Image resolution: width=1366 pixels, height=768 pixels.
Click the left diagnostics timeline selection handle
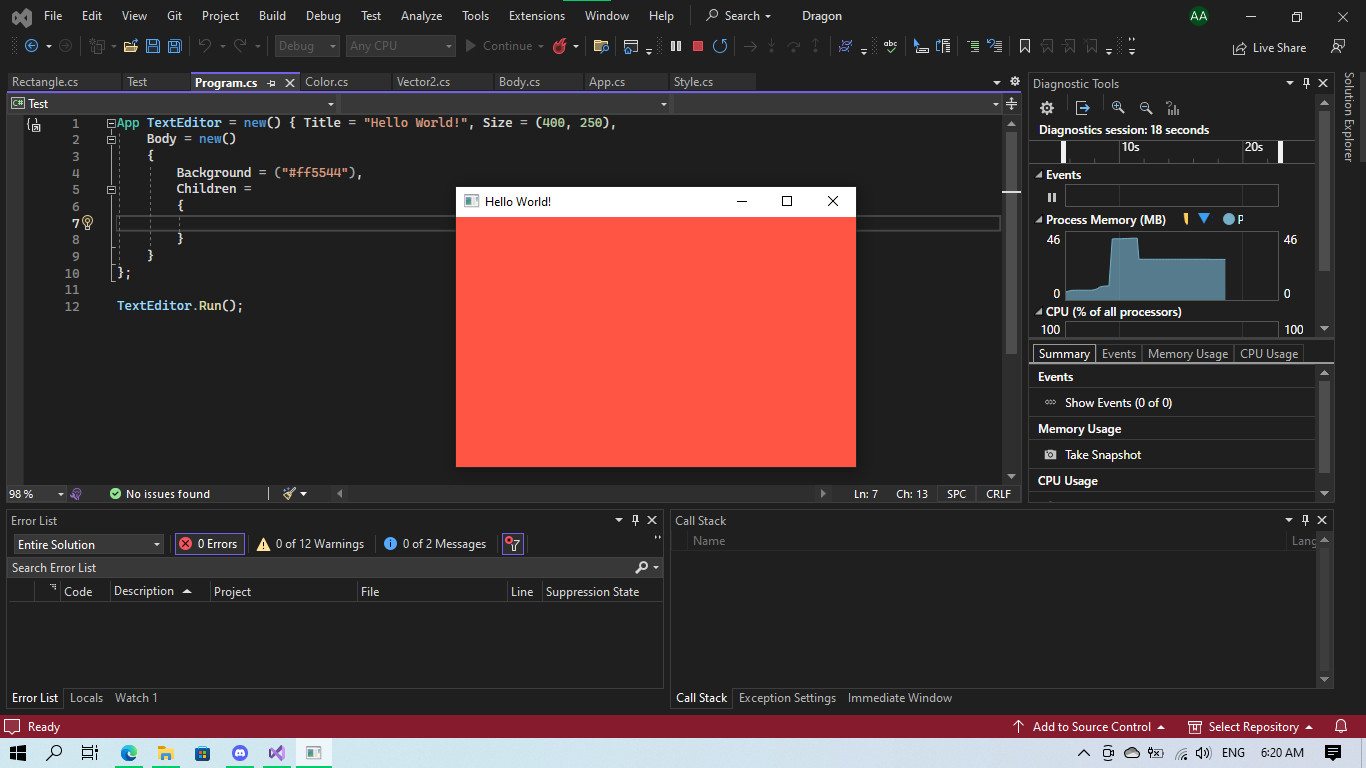1063,151
